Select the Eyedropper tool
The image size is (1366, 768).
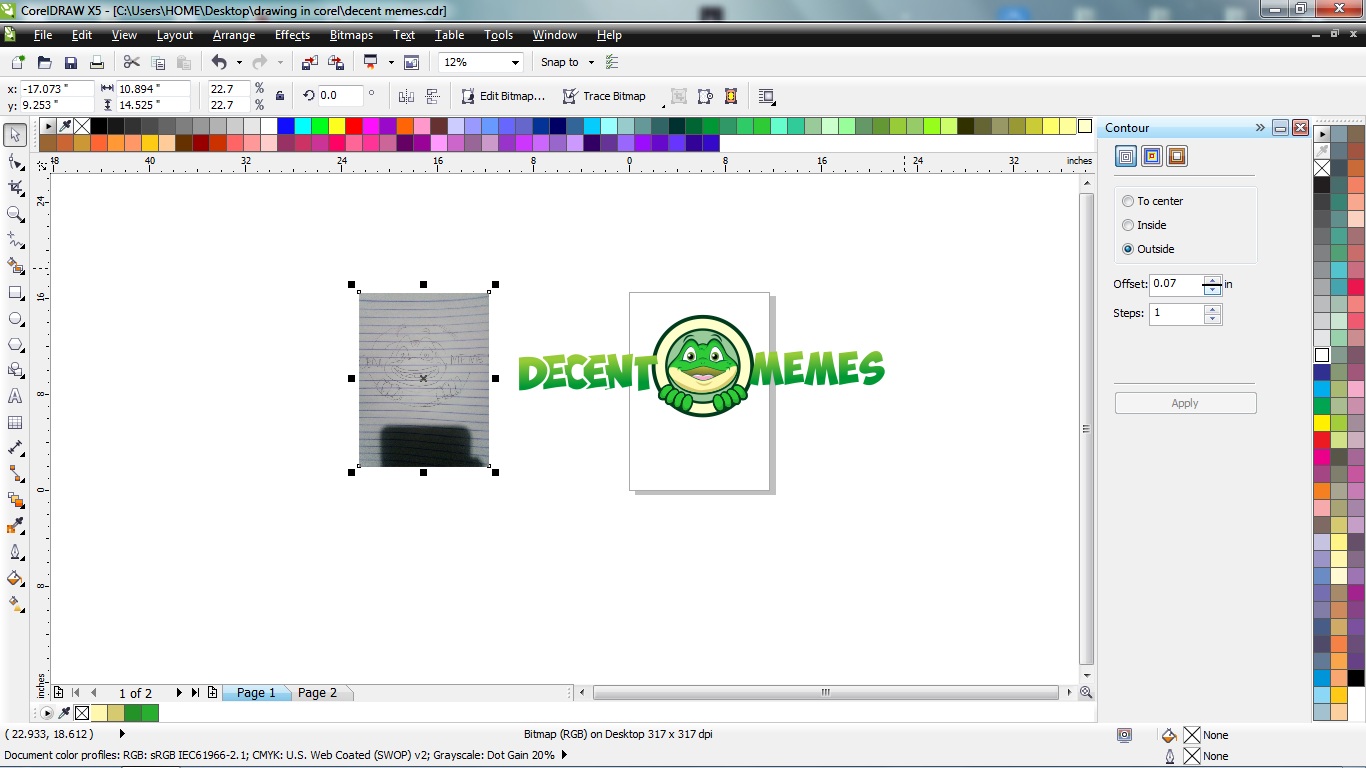[15, 526]
